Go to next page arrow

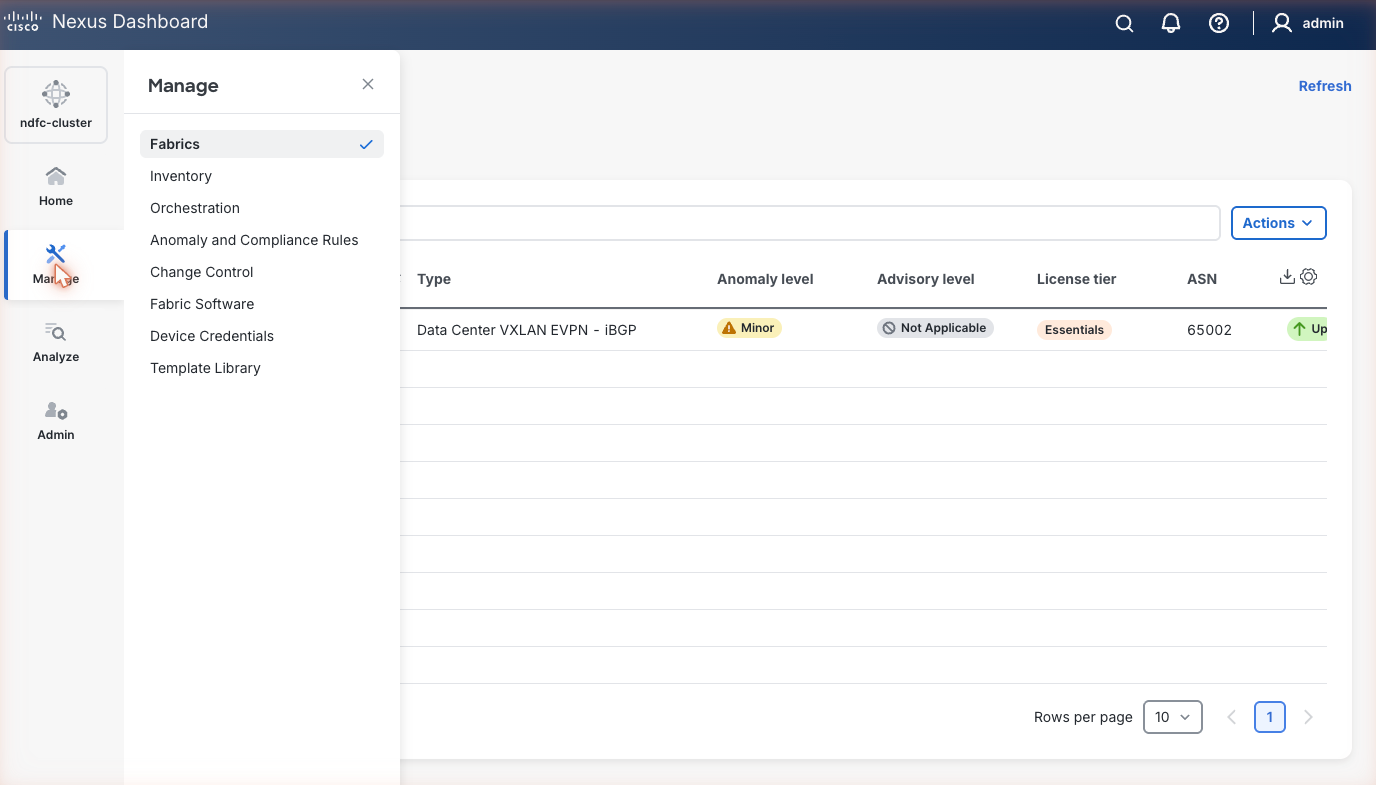pos(1308,717)
